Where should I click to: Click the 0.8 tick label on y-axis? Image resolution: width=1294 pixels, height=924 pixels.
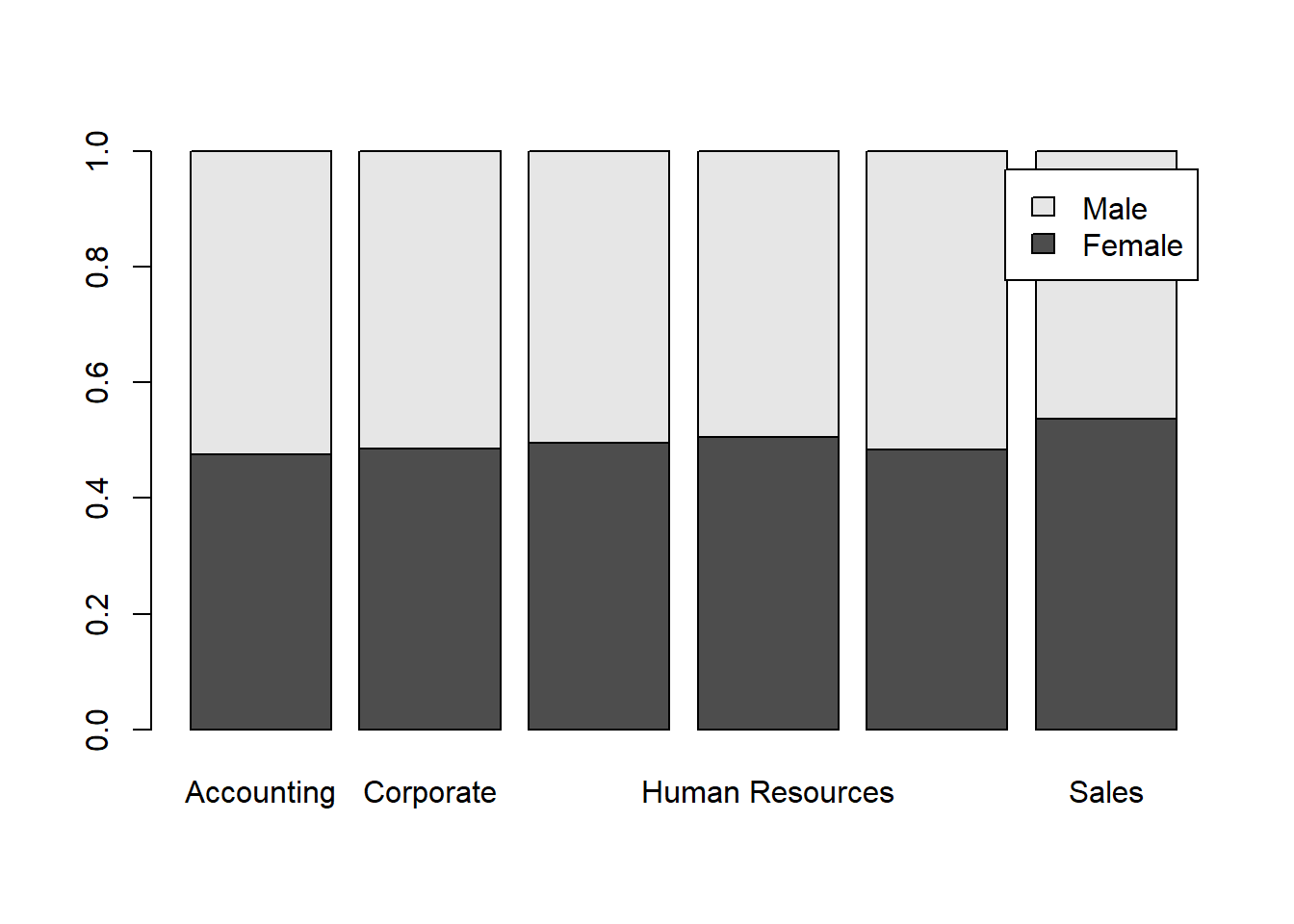pyautogui.click(x=97, y=267)
